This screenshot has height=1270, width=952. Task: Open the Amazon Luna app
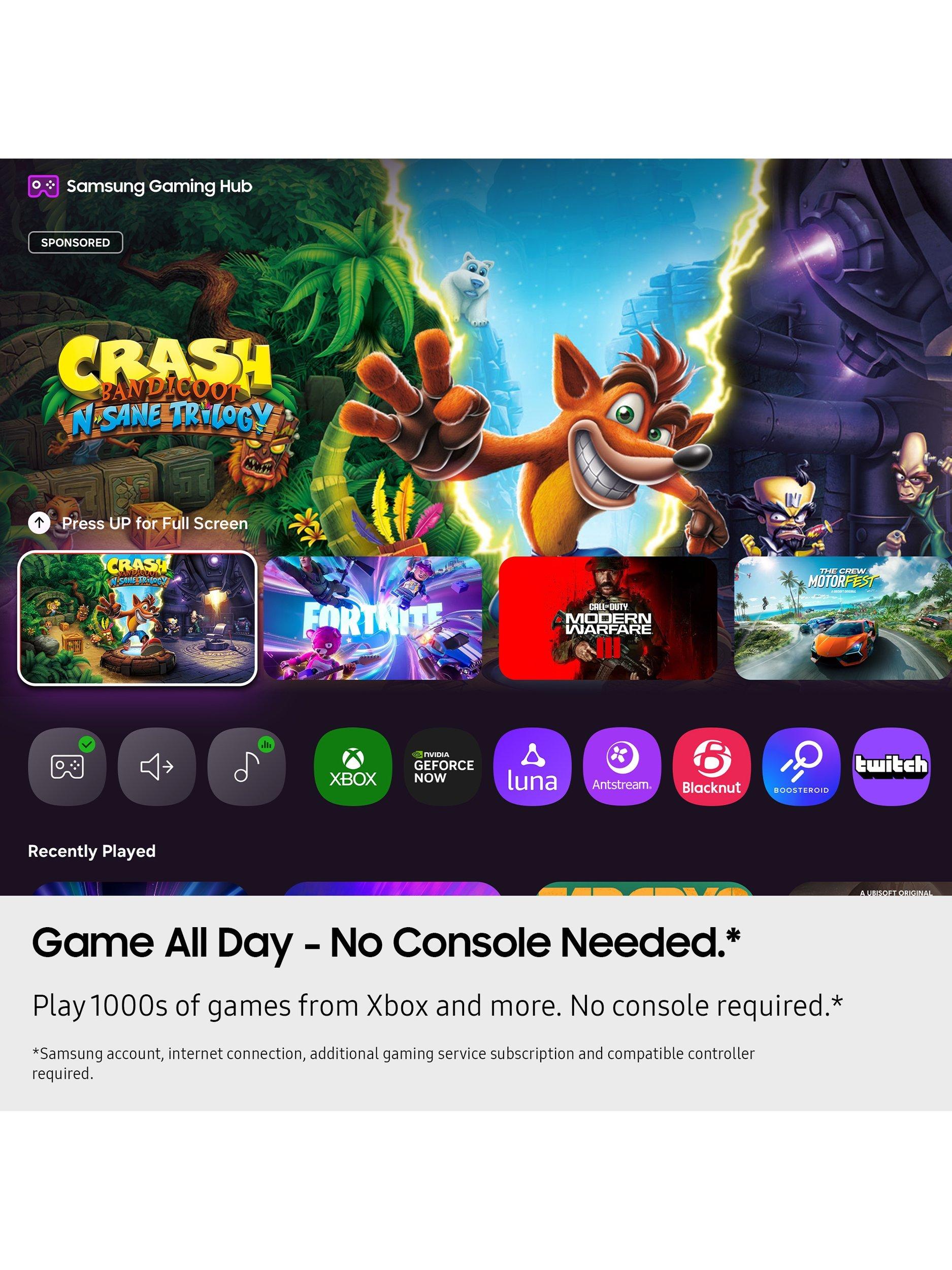point(532,767)
